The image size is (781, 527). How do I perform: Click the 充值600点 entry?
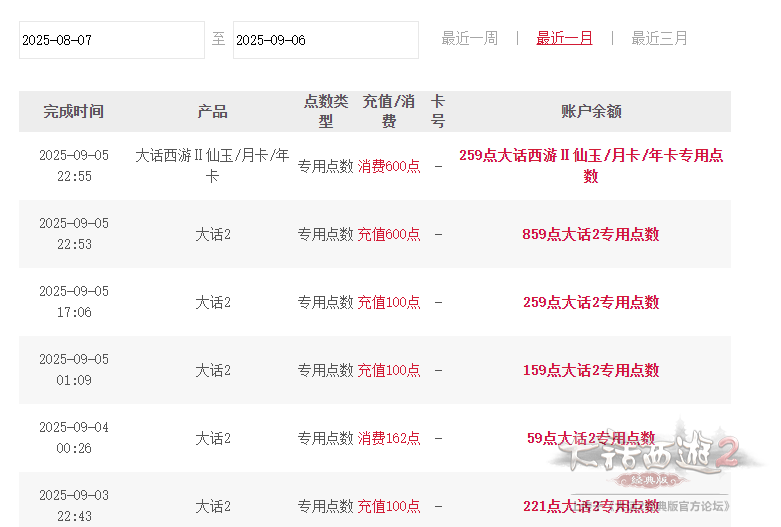[x=389, y=234]
